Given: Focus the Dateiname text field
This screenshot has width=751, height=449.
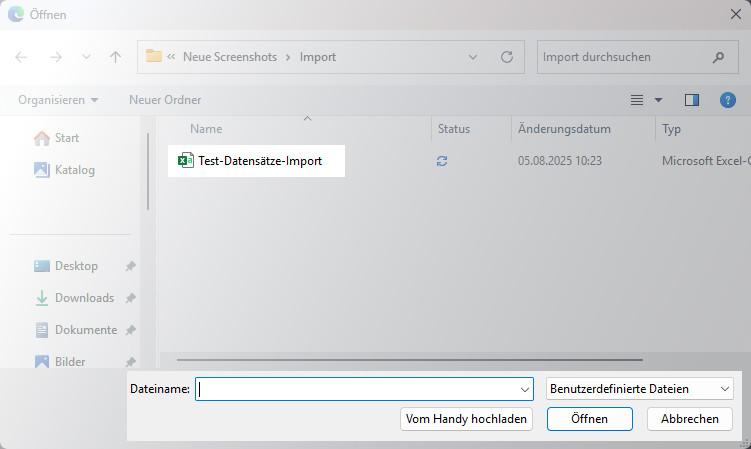Looking at the screenshot, I should [356, 389].
